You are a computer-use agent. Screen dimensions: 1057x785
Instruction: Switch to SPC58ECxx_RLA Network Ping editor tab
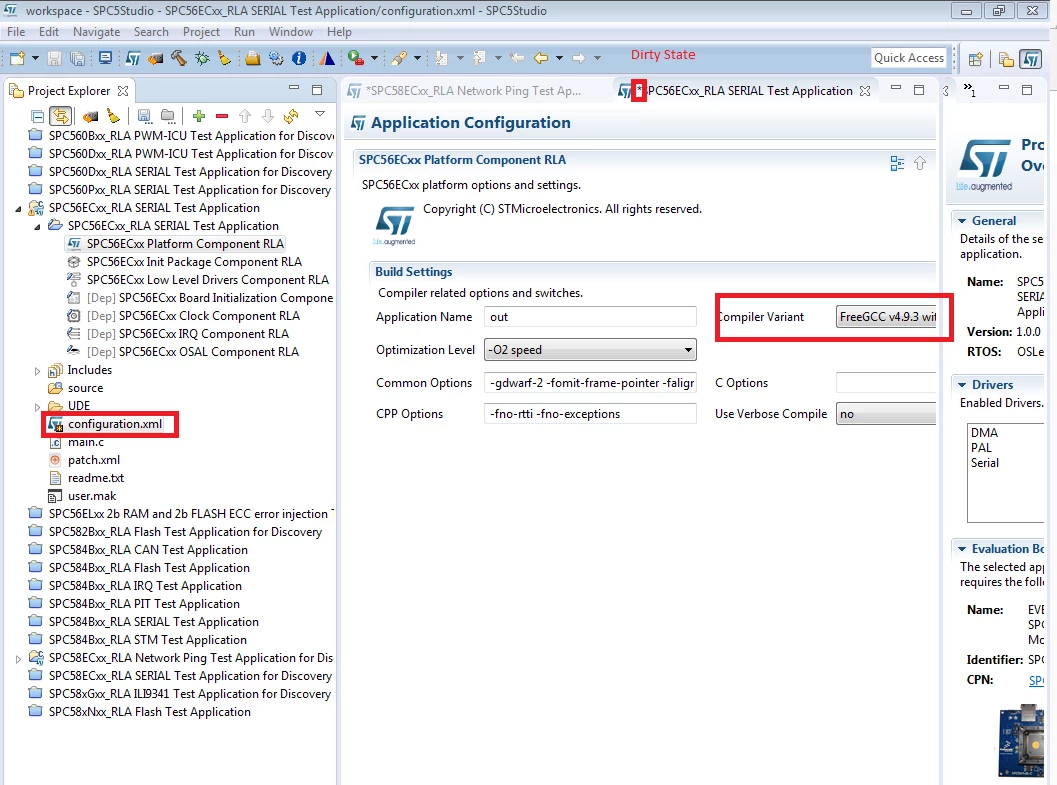[473, 91]
